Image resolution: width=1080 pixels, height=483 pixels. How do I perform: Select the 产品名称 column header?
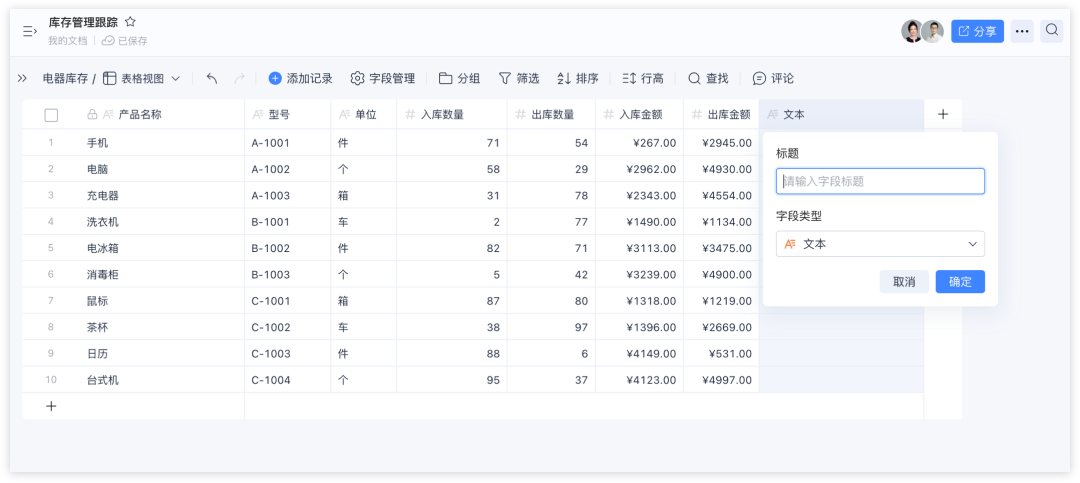click(139, 115)
